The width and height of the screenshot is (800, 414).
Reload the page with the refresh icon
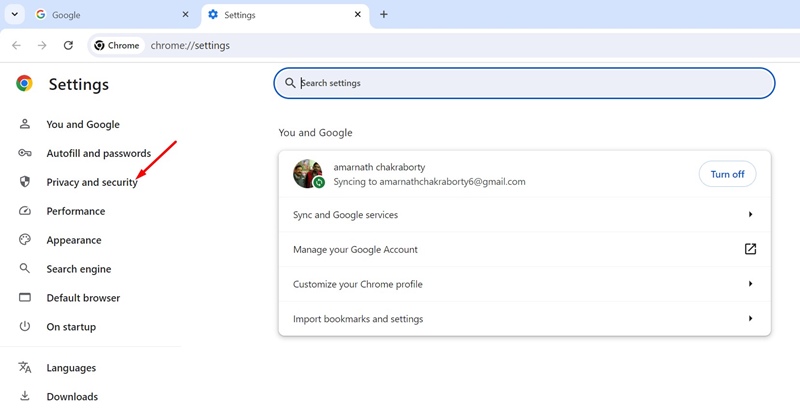click(68, 45)
